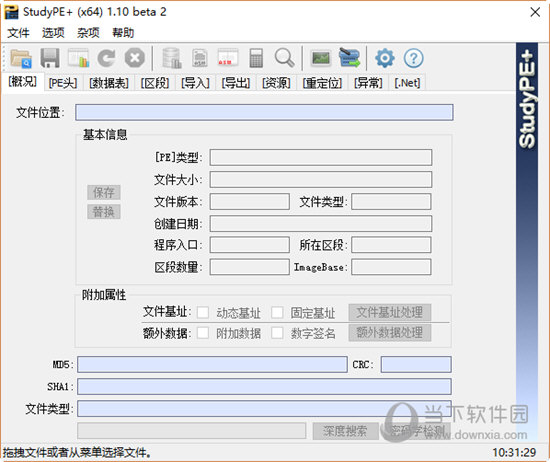550x462 pixels.
Task: Click the 创建日期 field
Action: [x=321, y=223]
